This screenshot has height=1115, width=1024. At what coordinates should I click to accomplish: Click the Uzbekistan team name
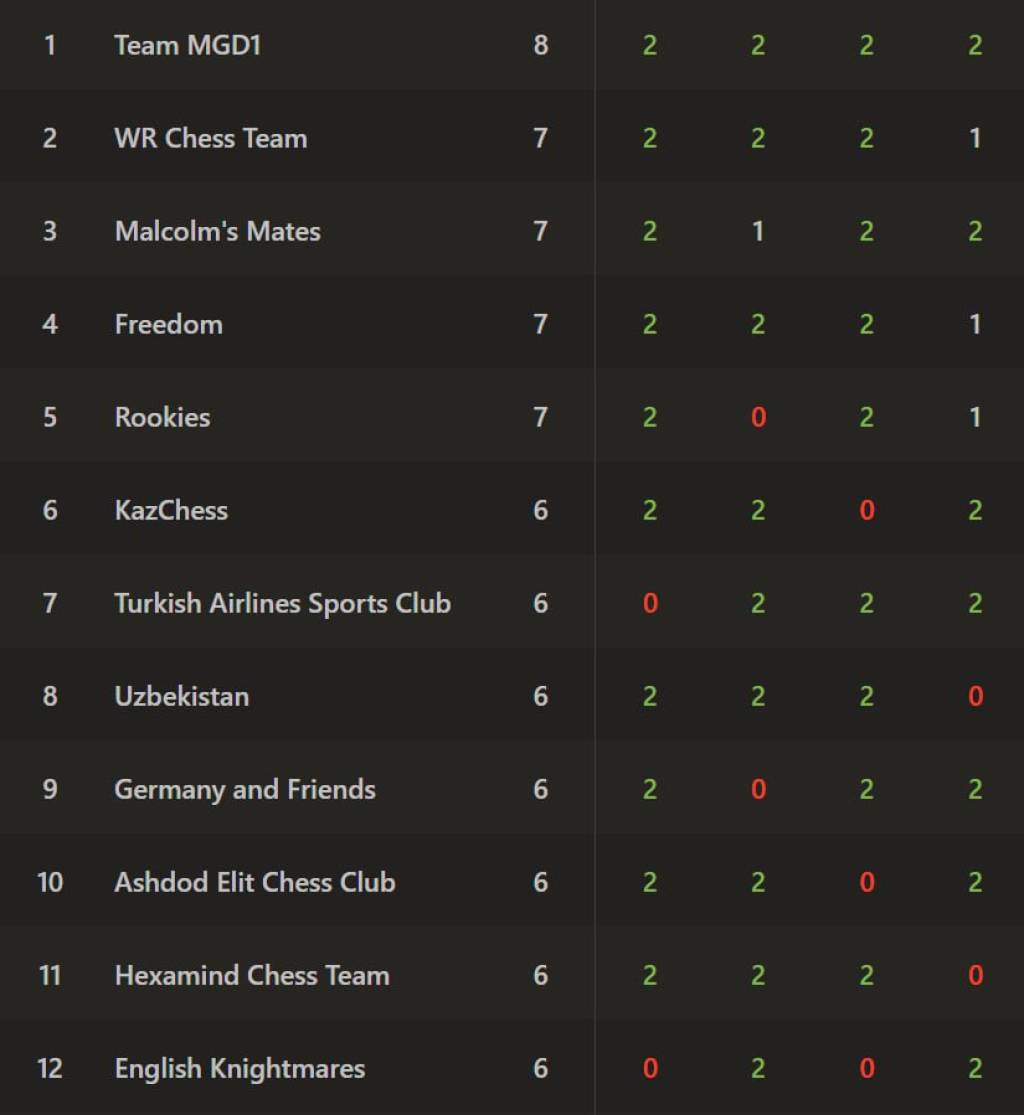(x=181, y=696)
